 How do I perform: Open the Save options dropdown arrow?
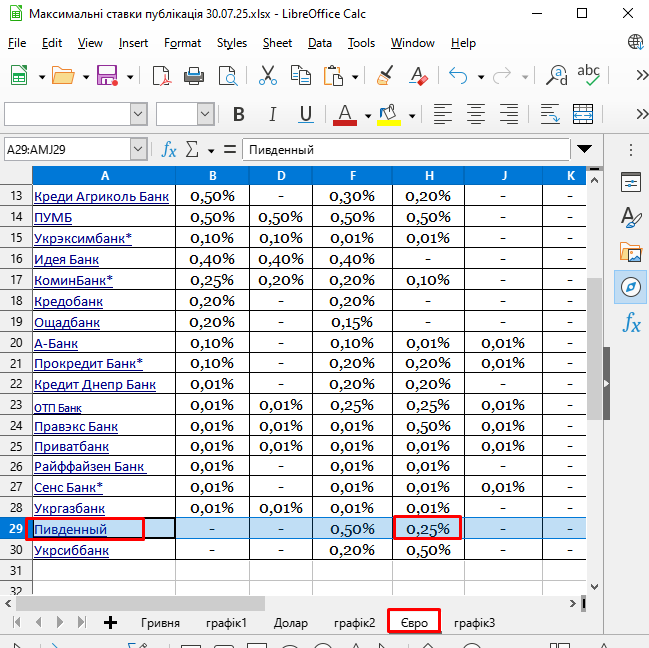coord(130,77)
